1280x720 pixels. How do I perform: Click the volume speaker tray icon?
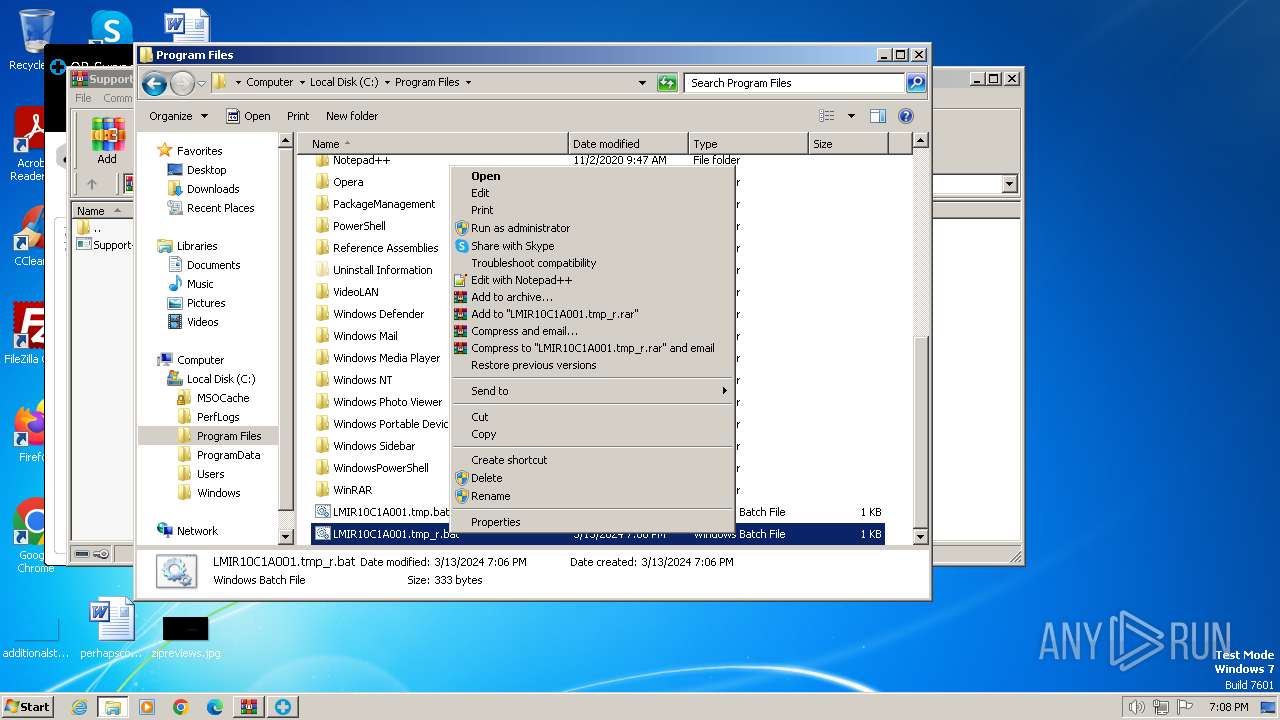coord(1136,707)
